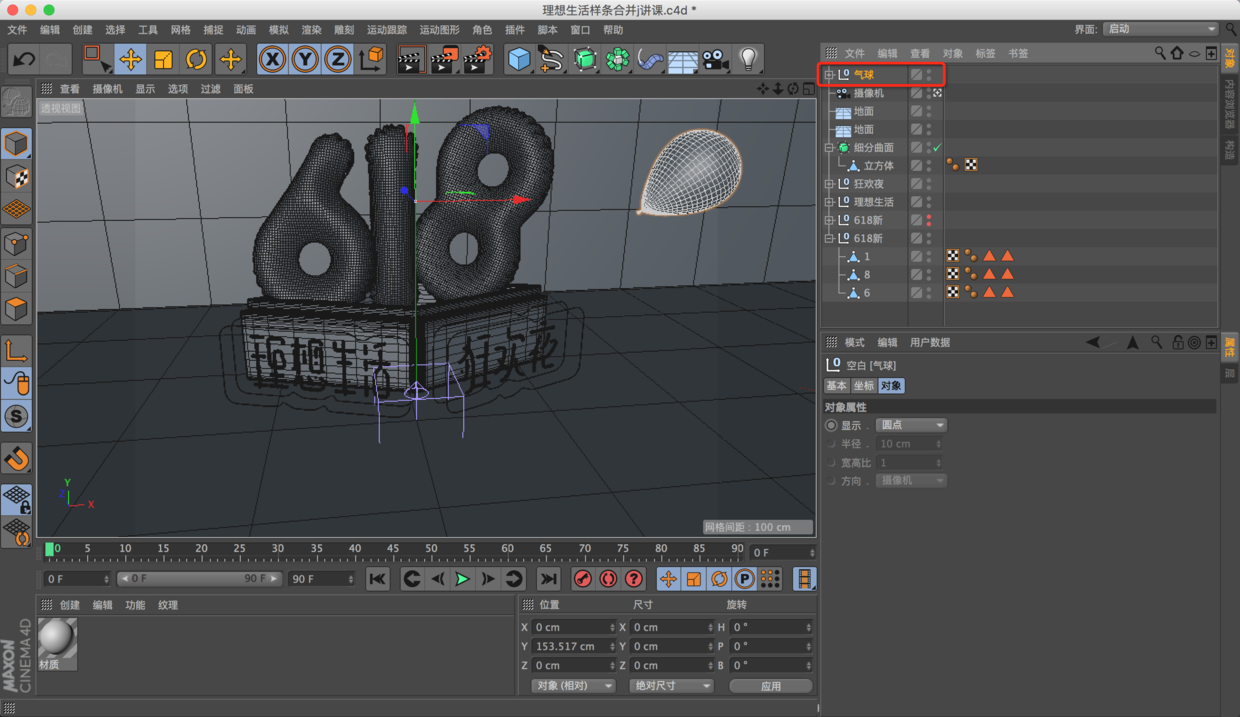Toggle layer box of 立方体
The image size is (1240, 717).
point(916,166)
